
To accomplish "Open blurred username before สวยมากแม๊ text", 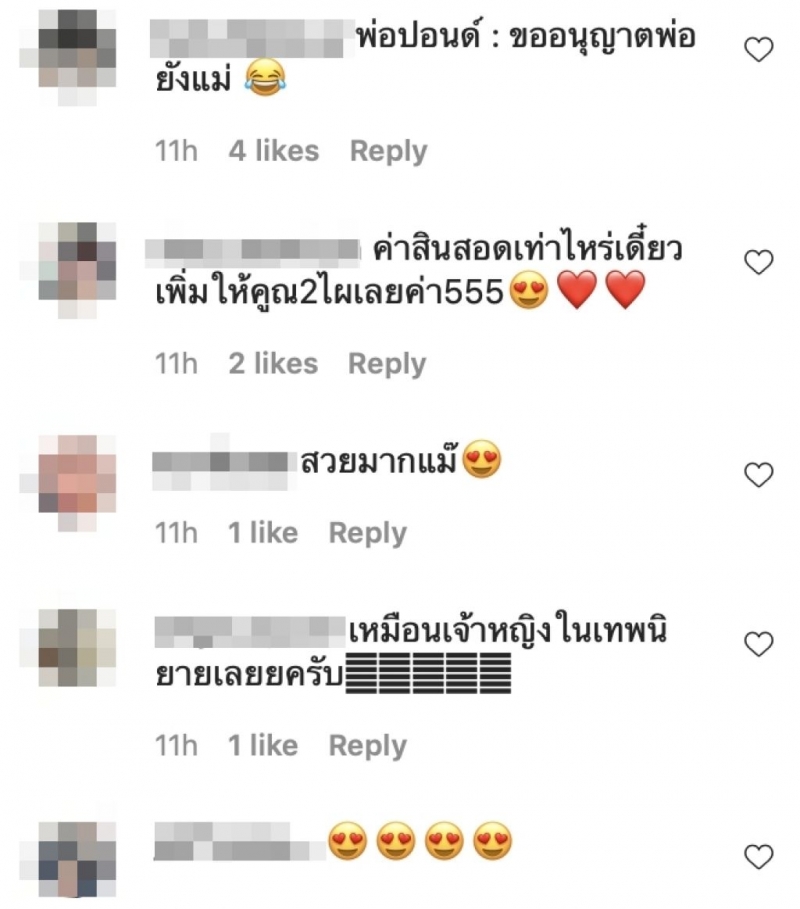I will [x=220, y=464].
